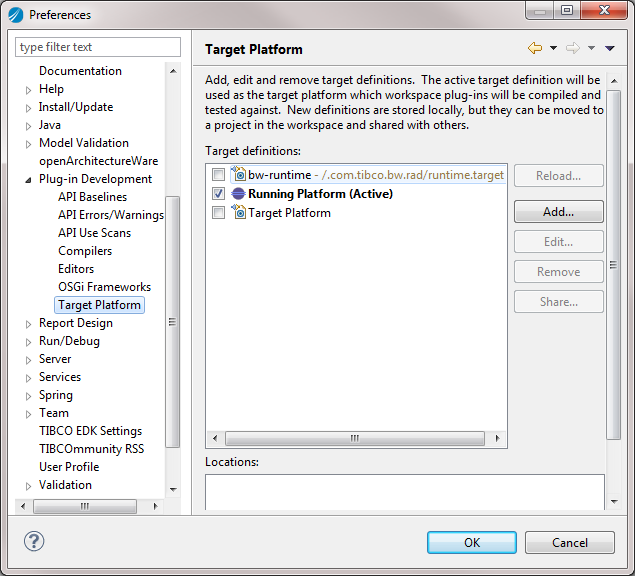
Task: Click right panel scroll up arrow
Action: (x=614, y=81)
